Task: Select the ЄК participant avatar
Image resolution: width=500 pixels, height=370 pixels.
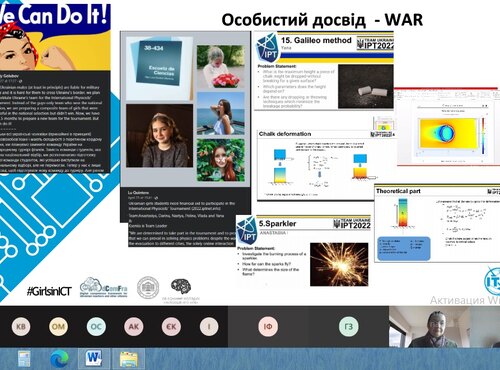Action: coord(171,327)
